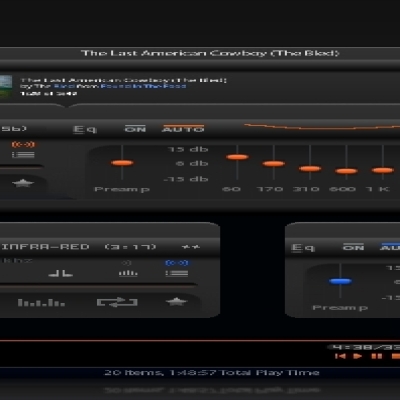400x400 pixels.
Task: Open the blue album link in track info
Action: click(x=143, y=86)
